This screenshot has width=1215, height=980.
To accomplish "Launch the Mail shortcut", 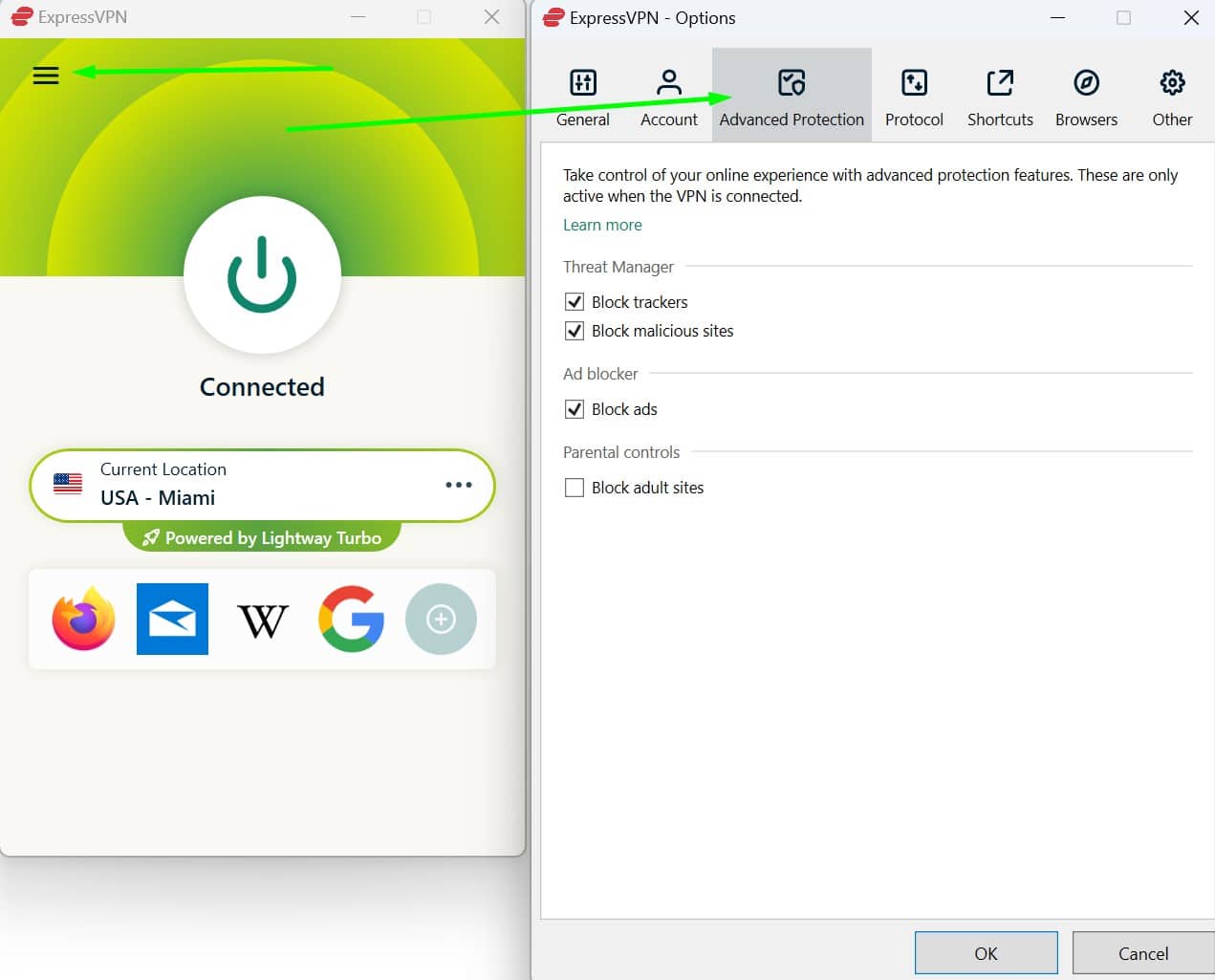I will (172, 619).
